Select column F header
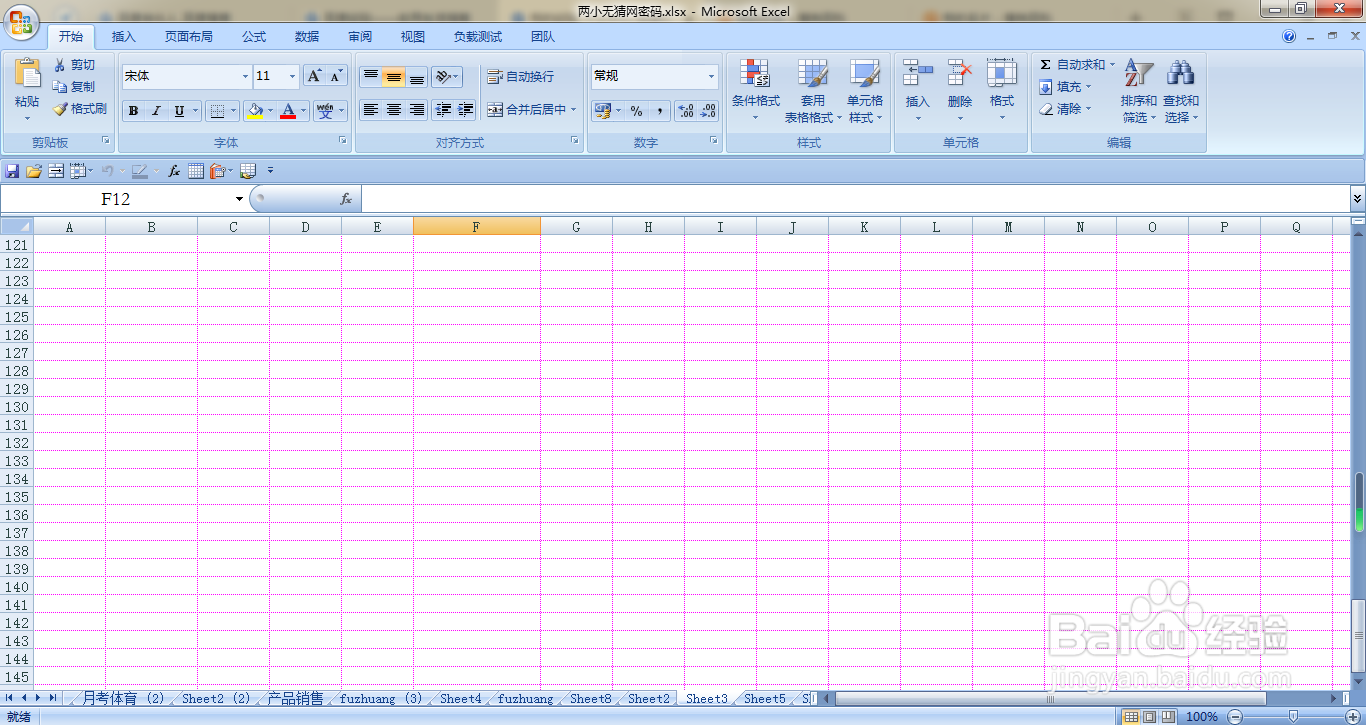This screenshot has height=725, width=1366. tap(476, 227)
